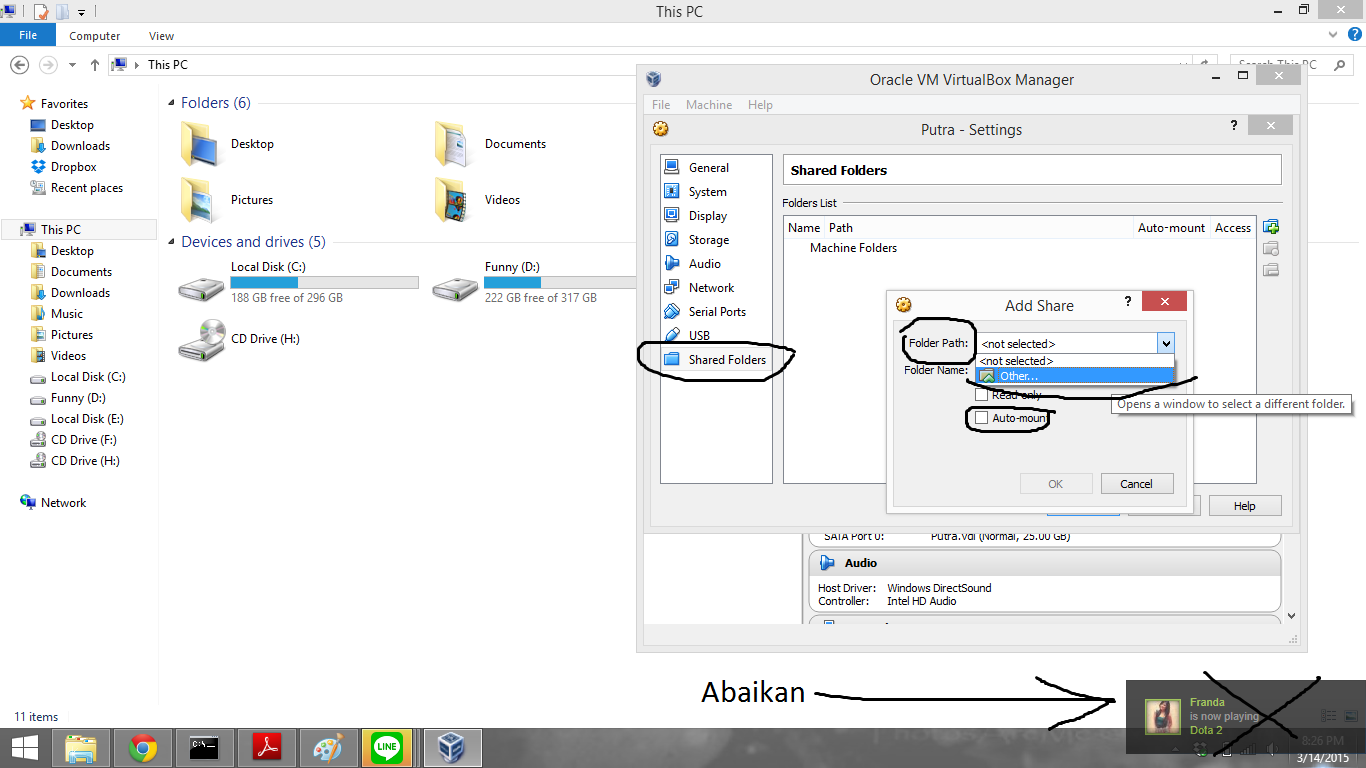Viewport: 1366px width, 768px height.
Task: Toggle the Folder Path dropdown arrow
Action: (x=1166, y=343)
